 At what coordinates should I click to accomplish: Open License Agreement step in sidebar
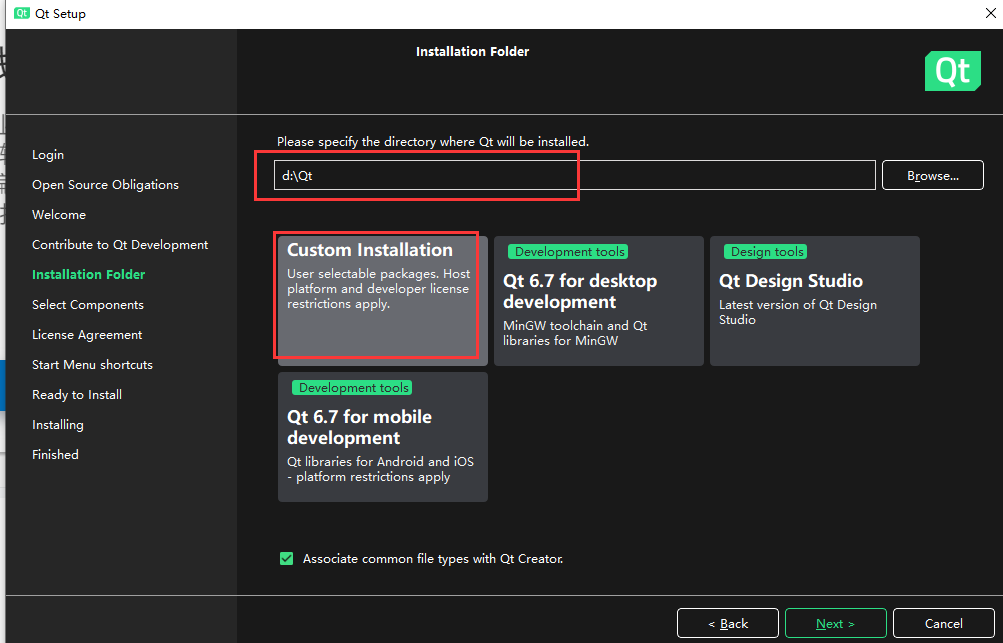coord(87,335)
